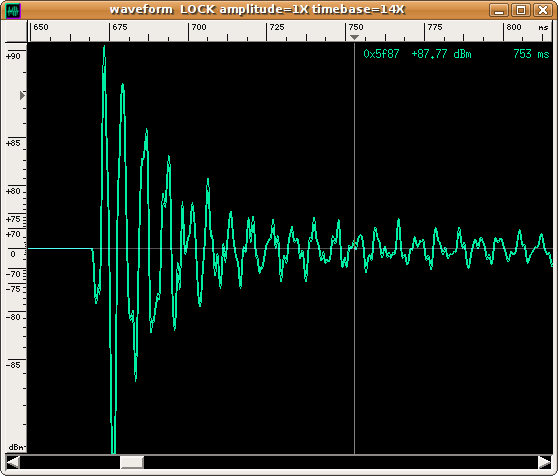Click the +87.77 dBm cursor readout

pos(441,54)
